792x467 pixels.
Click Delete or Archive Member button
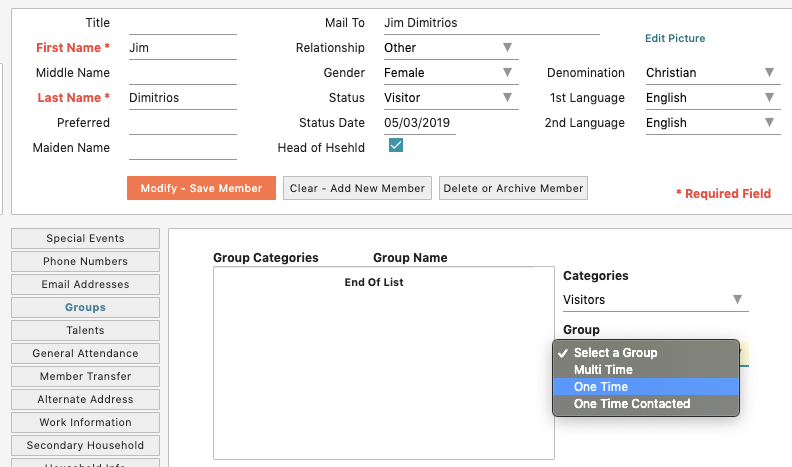coord(513,188)
